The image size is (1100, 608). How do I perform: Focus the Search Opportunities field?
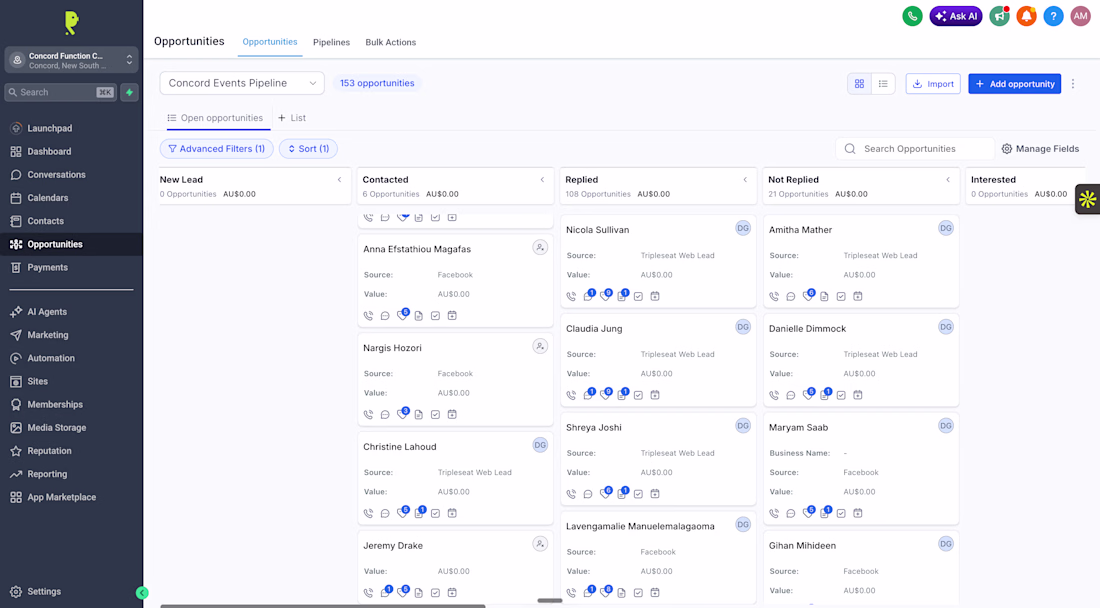[915, 149]
